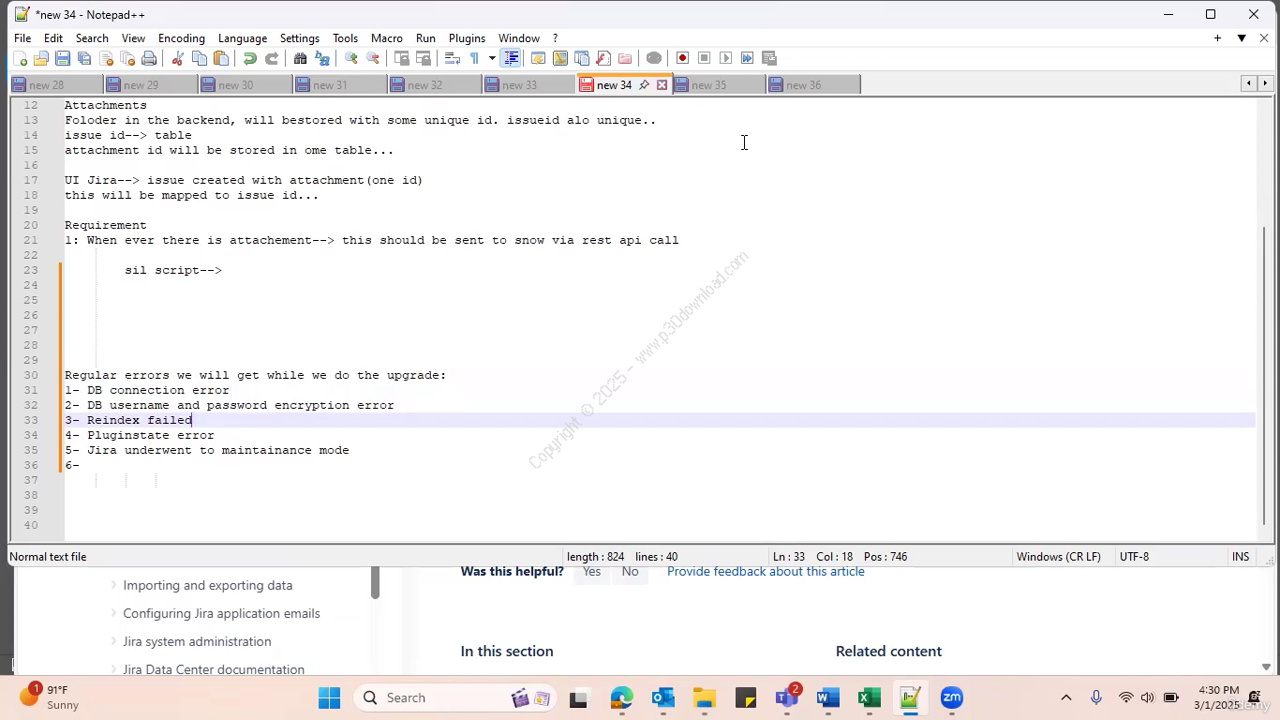Open a file using the Open toolbar icon

point(41,58)
